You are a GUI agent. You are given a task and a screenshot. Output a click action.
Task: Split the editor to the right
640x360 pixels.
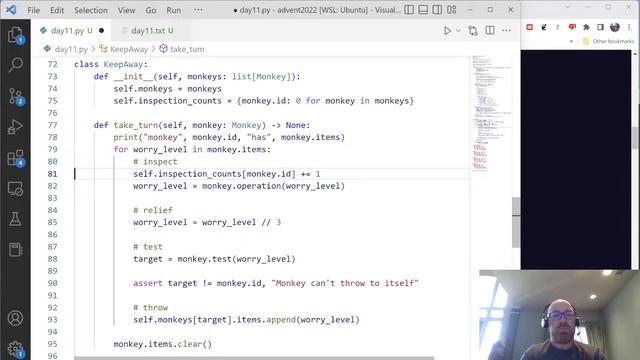[x=490, y=31]
